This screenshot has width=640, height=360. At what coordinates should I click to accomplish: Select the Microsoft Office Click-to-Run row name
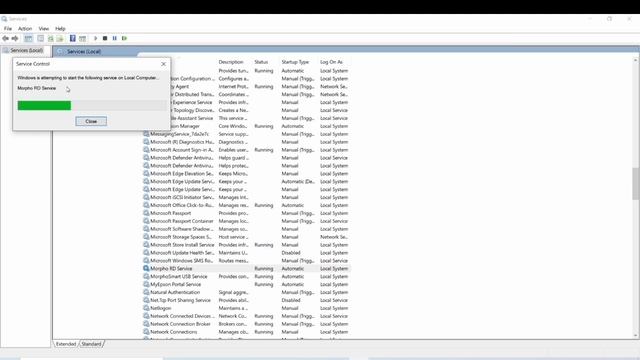pyautogui.click(x=182, y=205)
